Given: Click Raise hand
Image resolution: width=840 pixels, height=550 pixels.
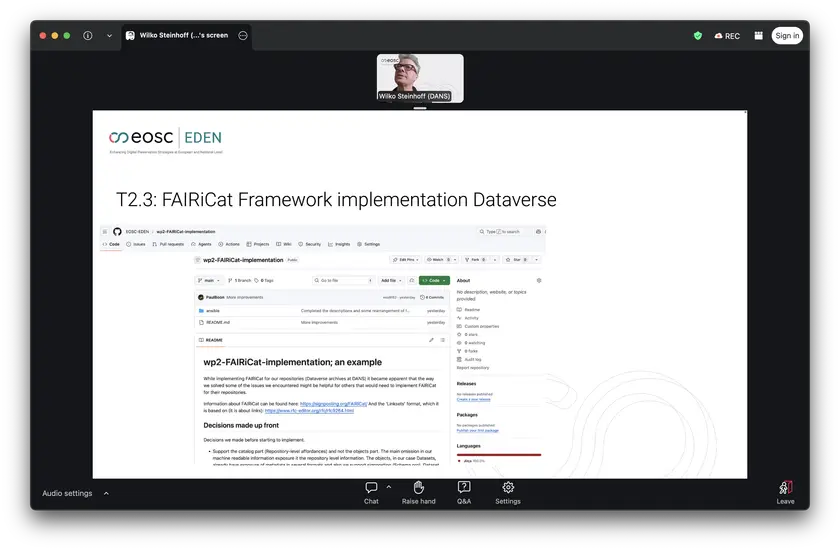Looking at the screenshot, I should (418, 493).
